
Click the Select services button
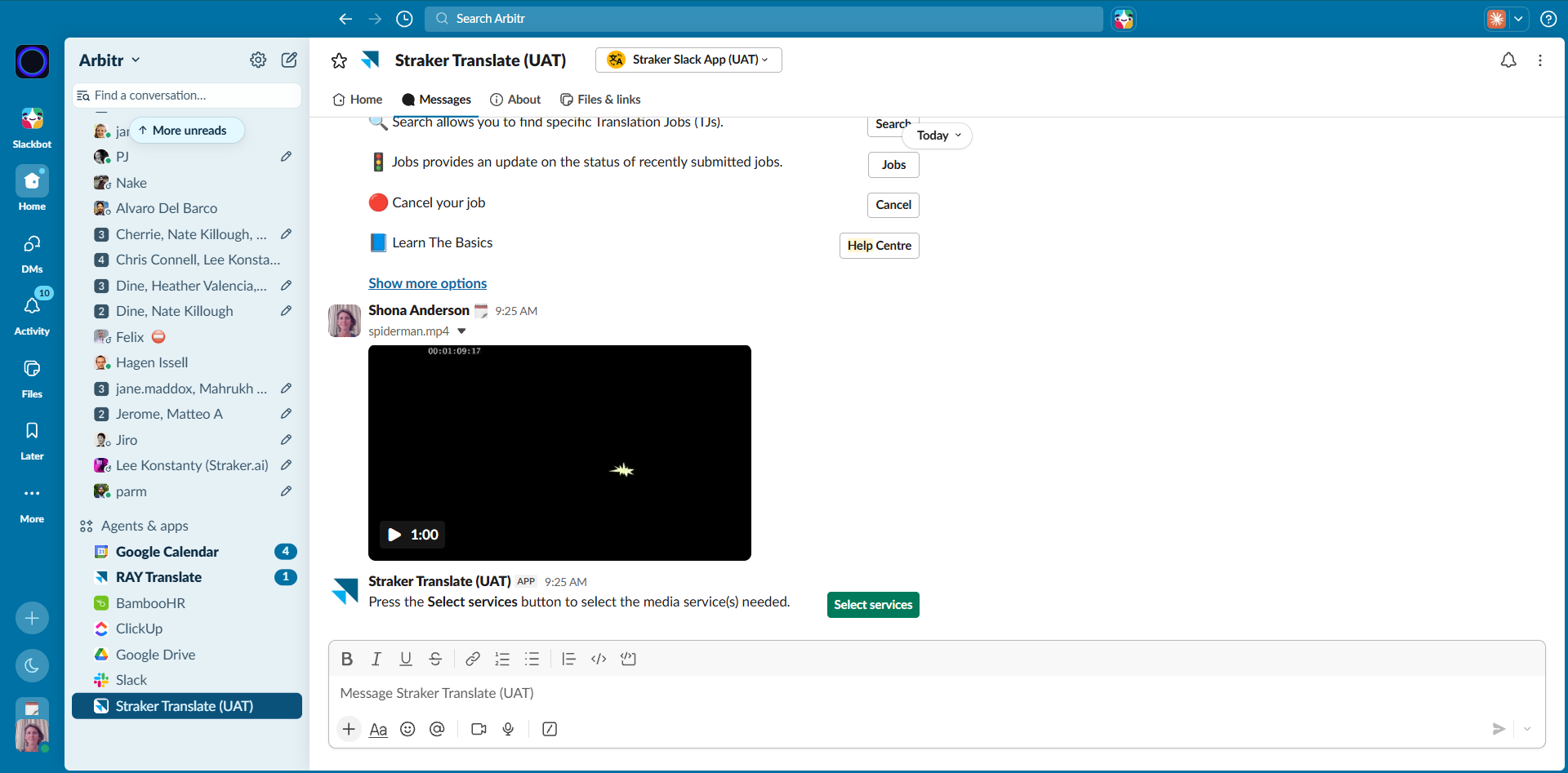click(873, 605)
